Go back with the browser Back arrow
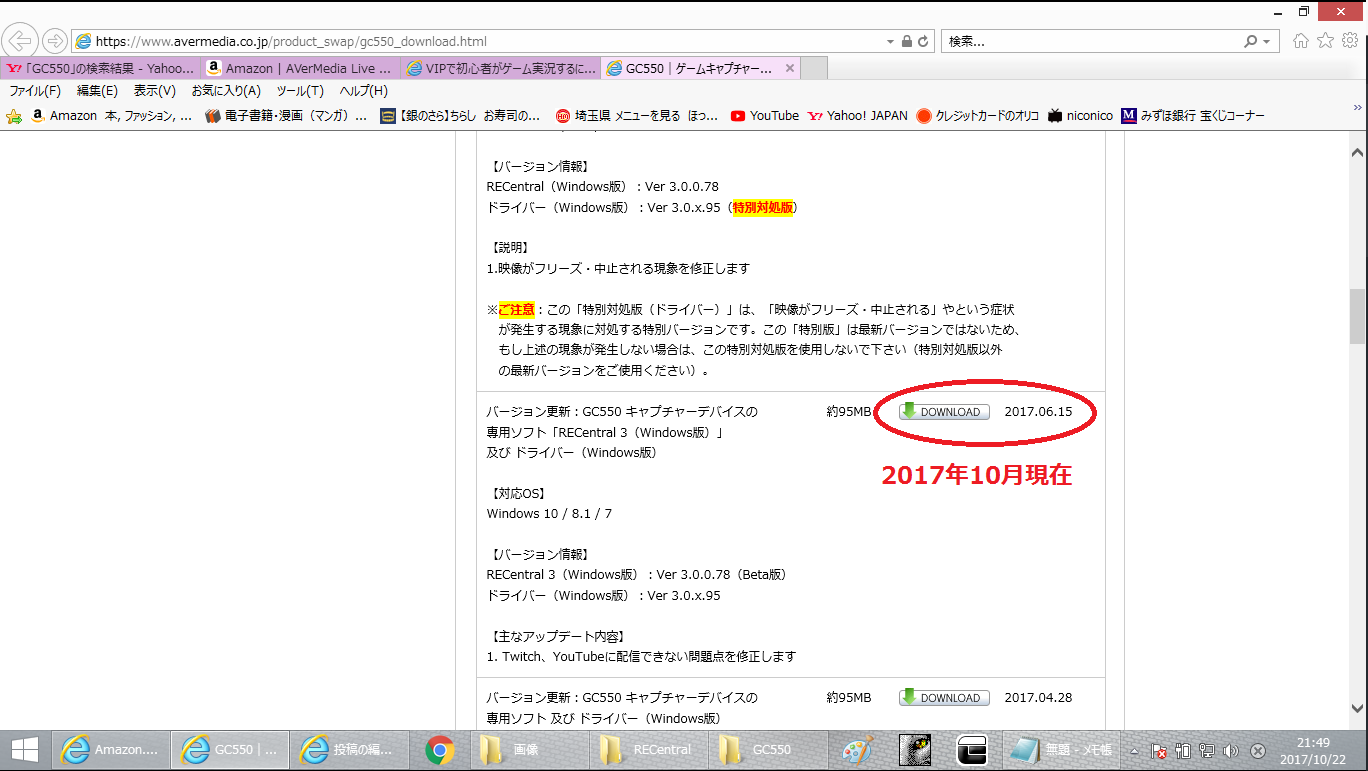This screenshot has height=771, width=1368. (21, 41)
